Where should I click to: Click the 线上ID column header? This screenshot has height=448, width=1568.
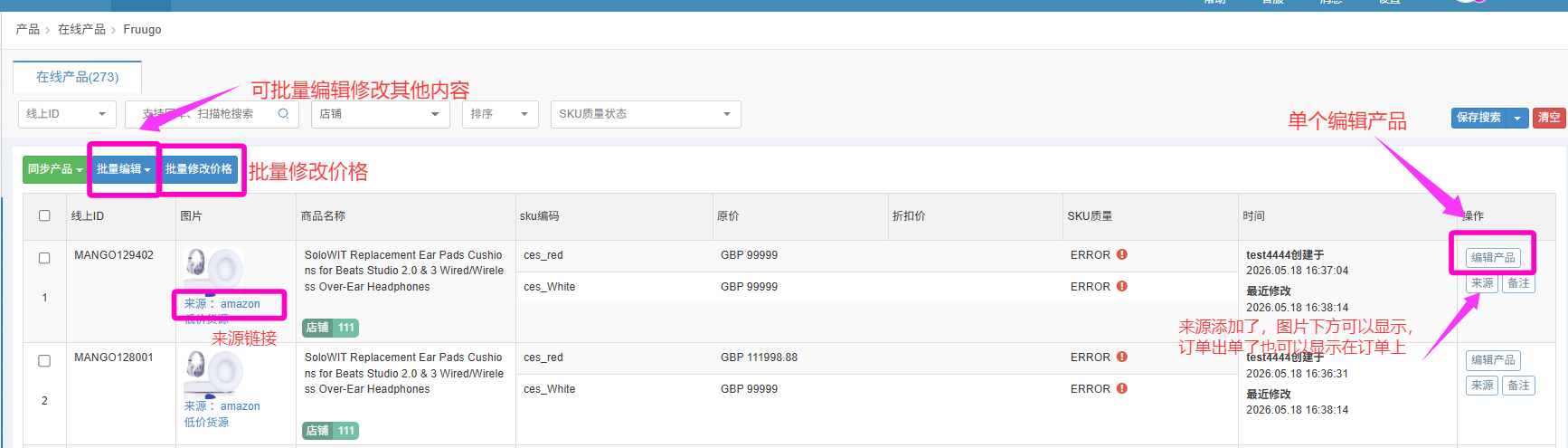pyautogui.click(x=88, y=216)
